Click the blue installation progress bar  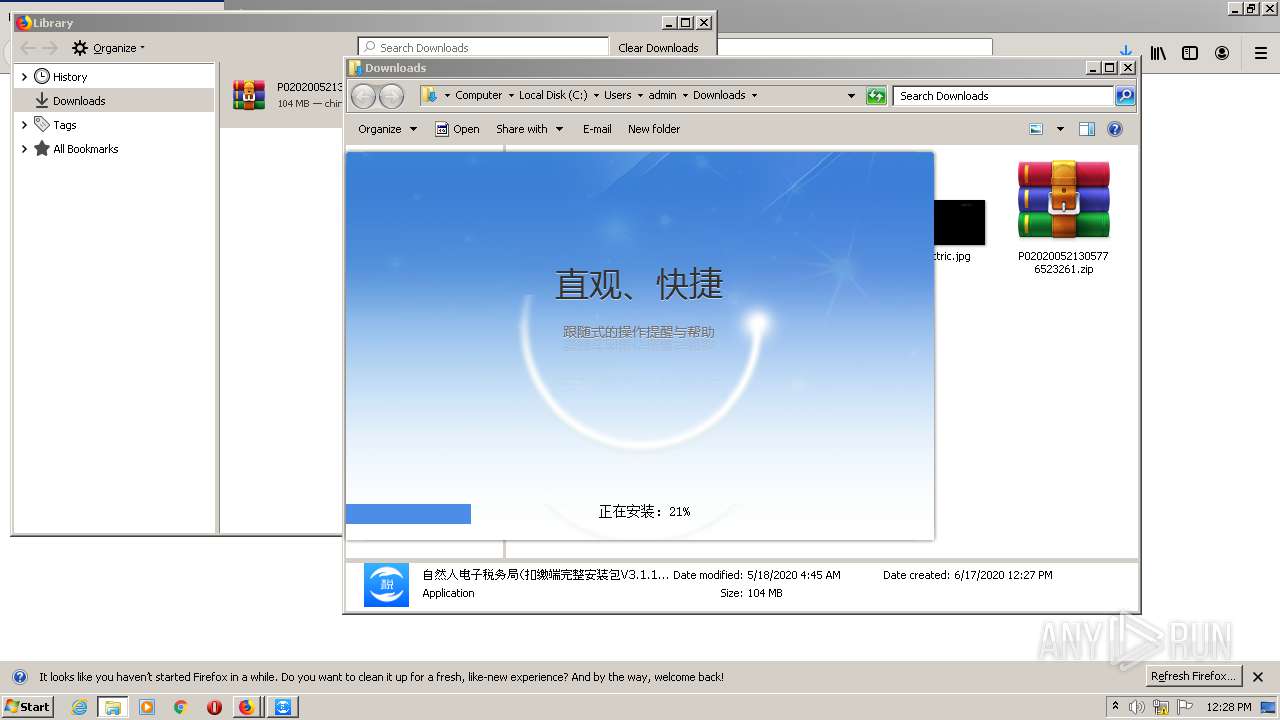408,514
